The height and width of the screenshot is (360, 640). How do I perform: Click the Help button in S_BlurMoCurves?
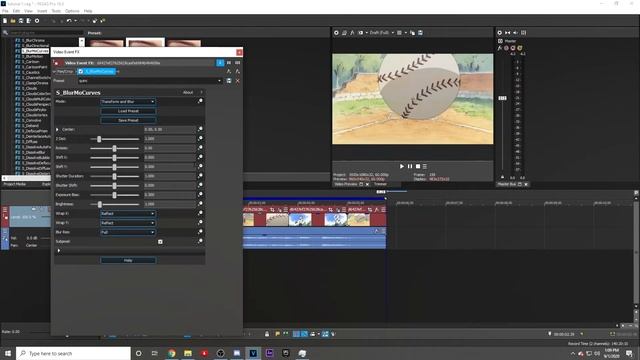coord(128,260)
